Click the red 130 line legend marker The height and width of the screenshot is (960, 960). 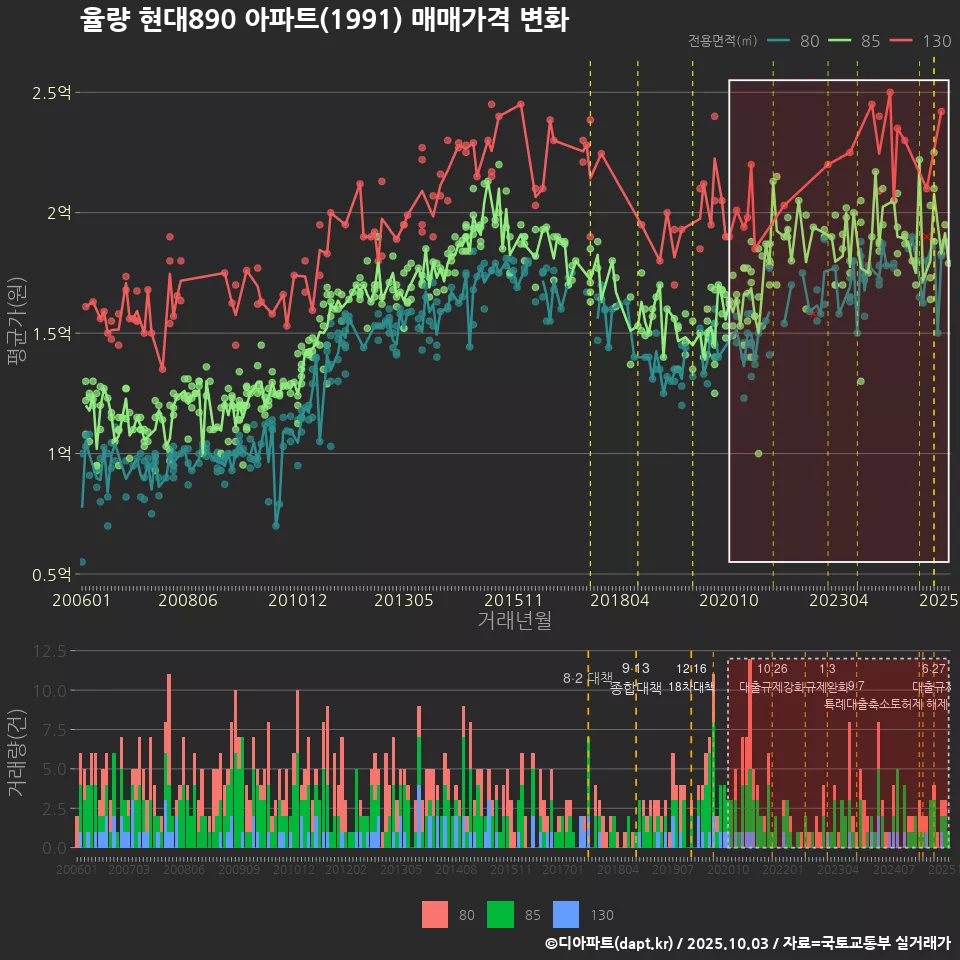click(901, 41)
